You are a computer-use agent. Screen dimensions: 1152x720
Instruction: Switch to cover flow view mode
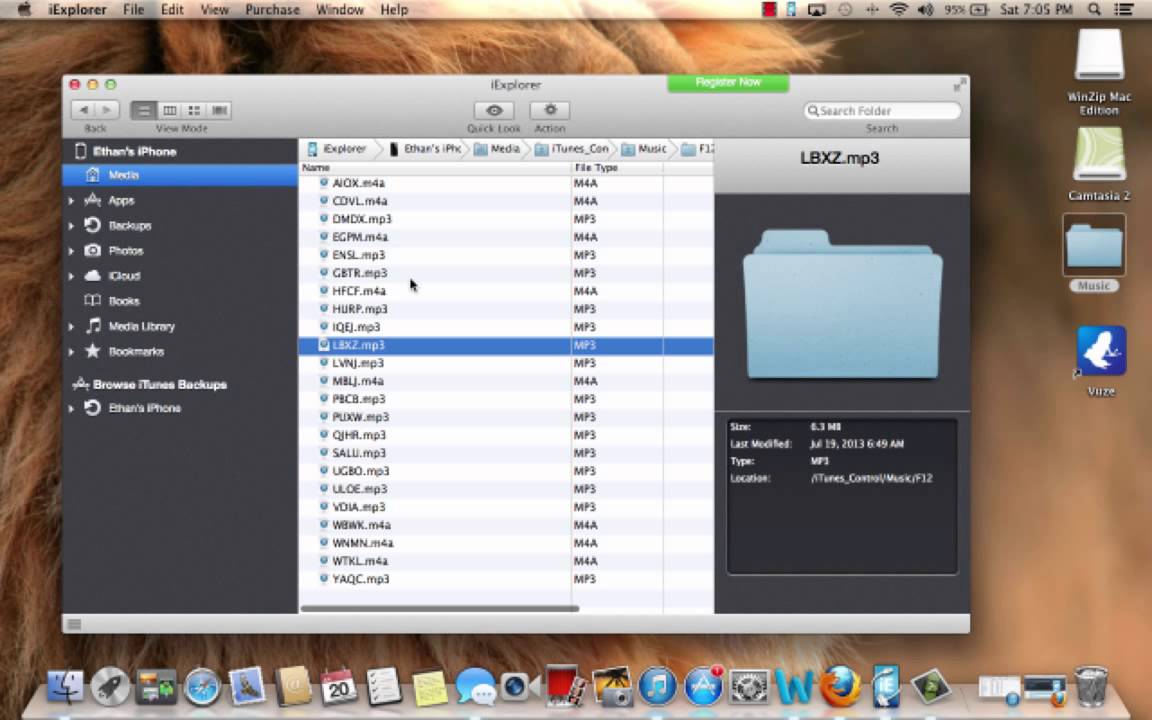[x=219, y=110]
